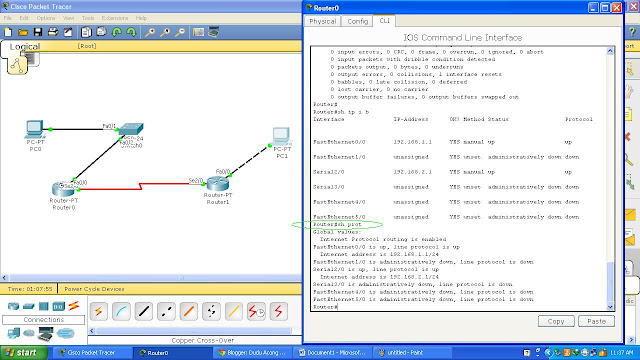The height and width of the screenshot is (360, 640).
Task: Open the File menu
Action: click(8, 18)
